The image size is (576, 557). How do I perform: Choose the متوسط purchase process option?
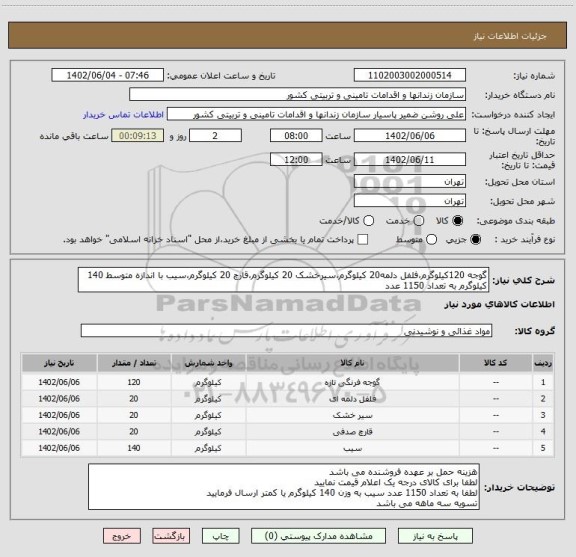pyautogui.click(x=431, y=240)
